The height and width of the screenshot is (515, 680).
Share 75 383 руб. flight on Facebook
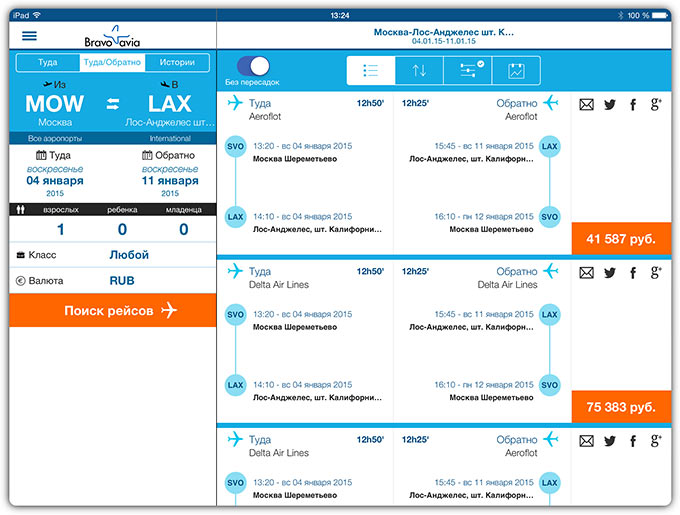(633, 273)
